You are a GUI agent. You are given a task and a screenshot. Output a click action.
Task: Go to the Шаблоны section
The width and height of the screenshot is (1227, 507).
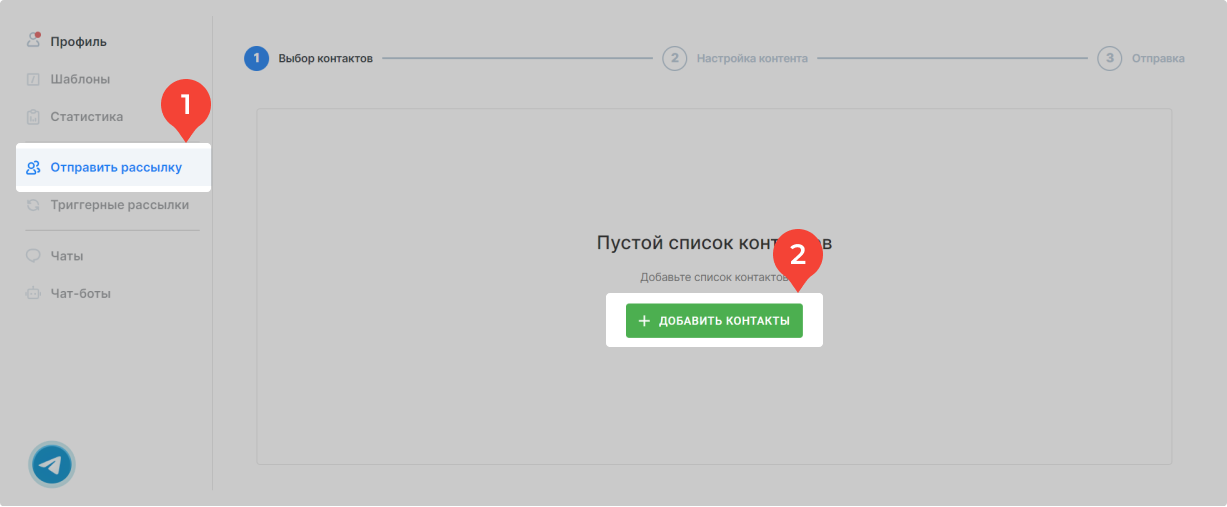pos(80,79)
